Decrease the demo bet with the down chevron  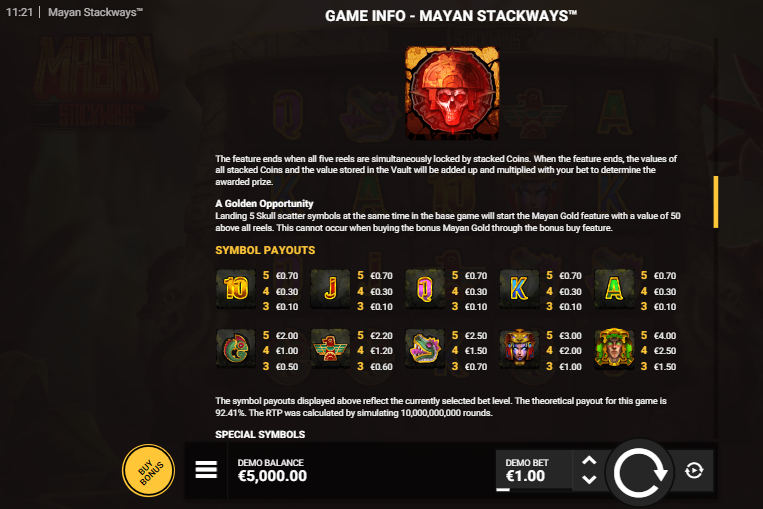point(589,479)
